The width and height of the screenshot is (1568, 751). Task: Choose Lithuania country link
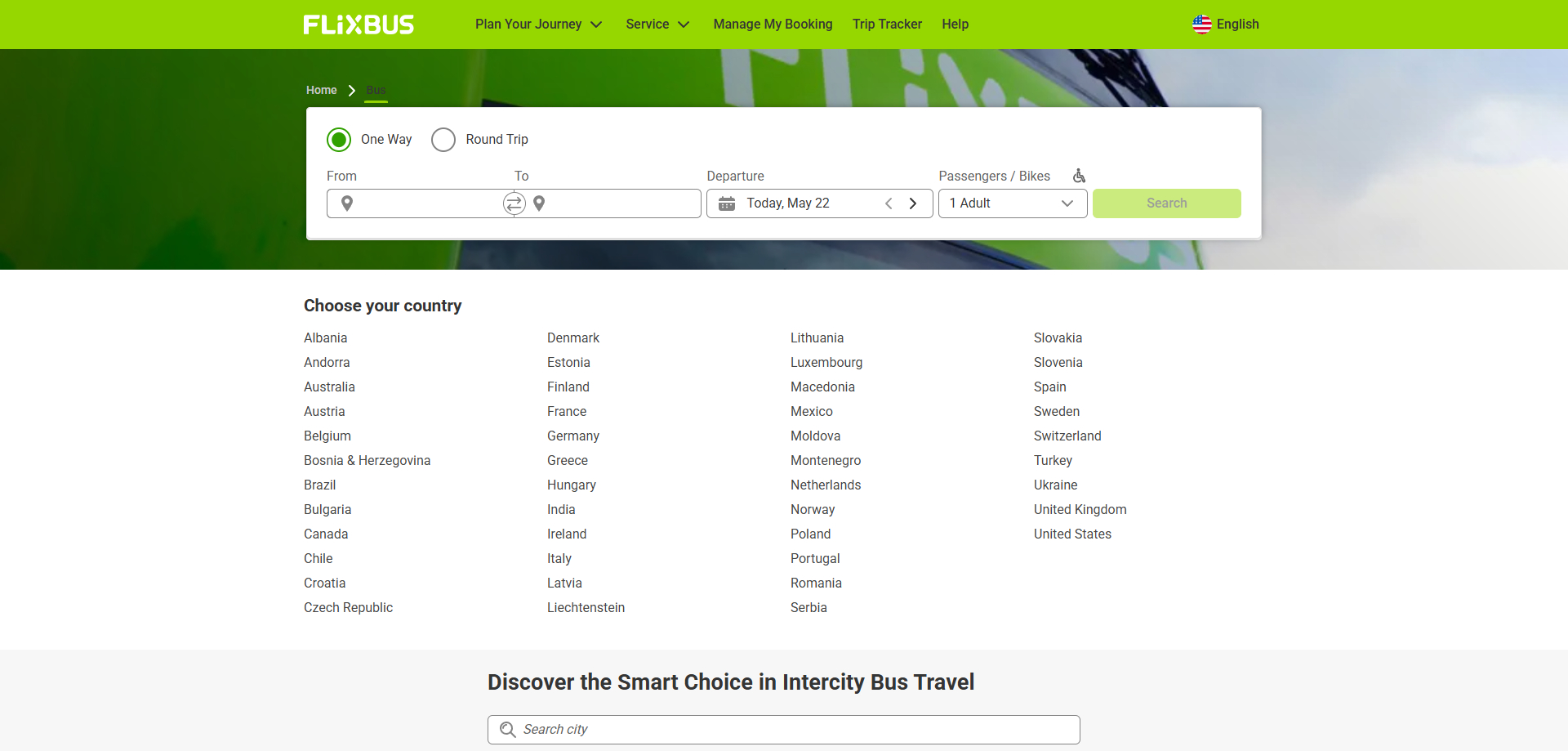pos(817,338)
